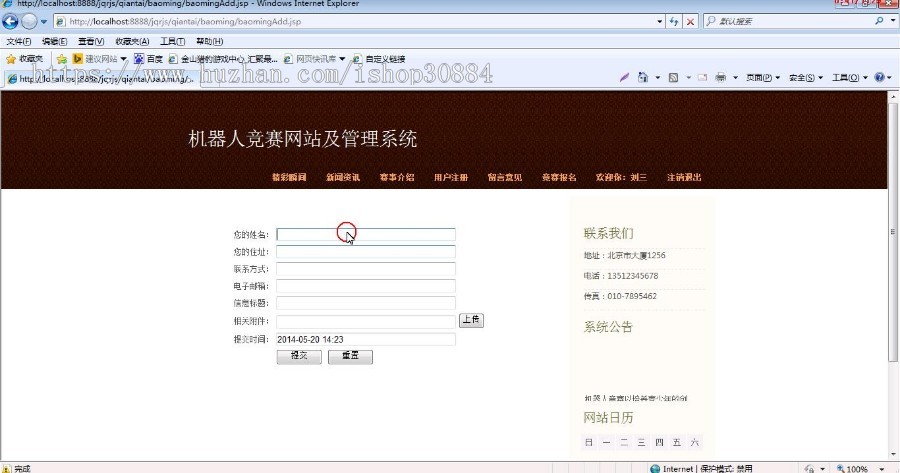The height and width of the screenshot is (473, 900).
Task: Open the 金山猎豹游戏中心 favorites link
Action: click(223, 59)
